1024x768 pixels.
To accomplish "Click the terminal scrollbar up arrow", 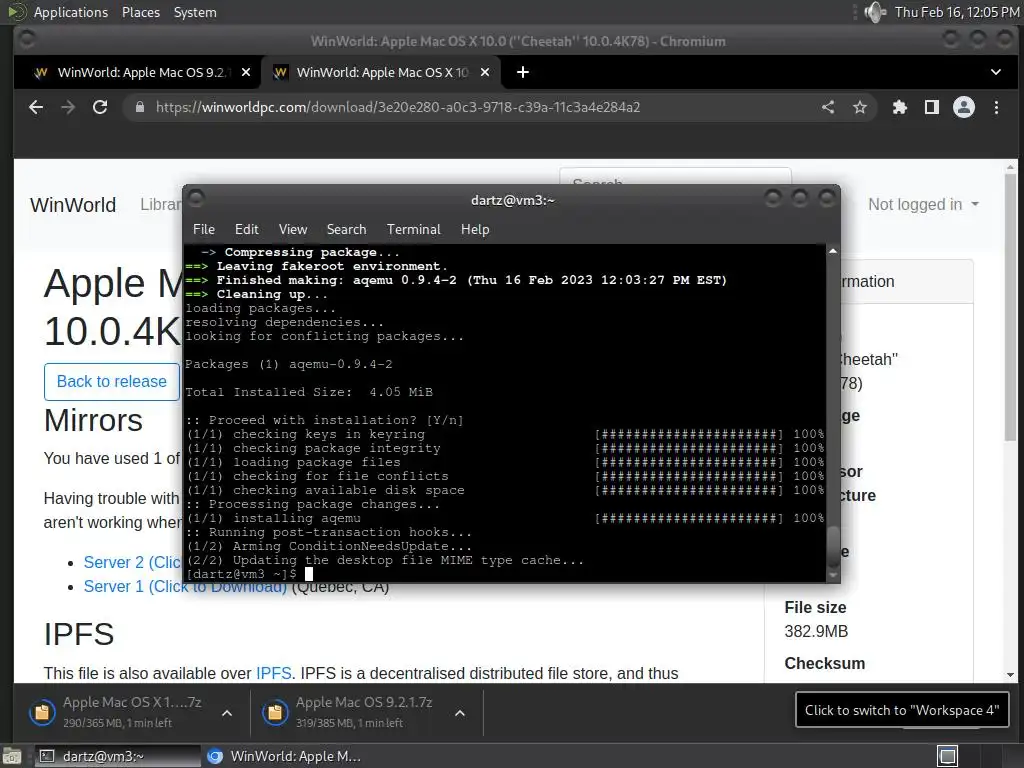I will [x=833, y=251].
